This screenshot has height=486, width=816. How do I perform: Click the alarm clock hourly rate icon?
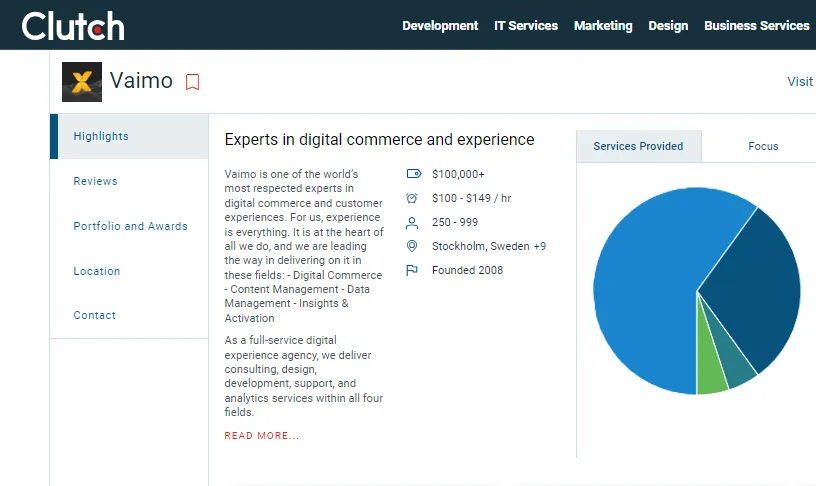coord(412,198)
